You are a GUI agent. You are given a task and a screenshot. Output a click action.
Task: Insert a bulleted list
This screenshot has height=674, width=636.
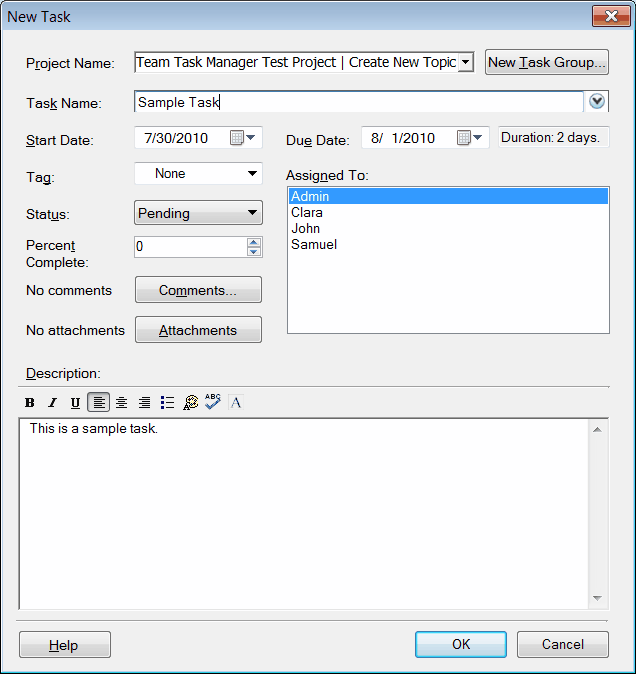coord(167,403)
